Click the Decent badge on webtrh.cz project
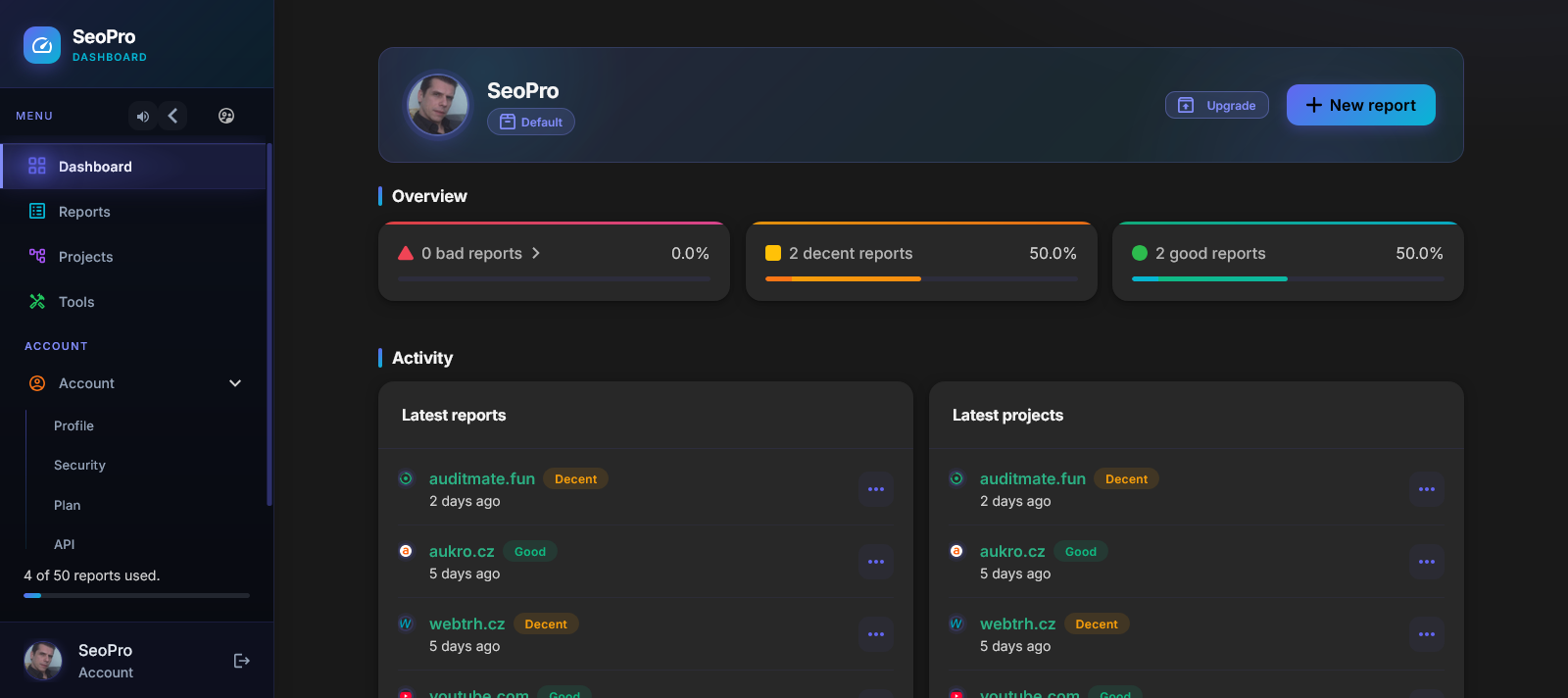 point(1097,623)
